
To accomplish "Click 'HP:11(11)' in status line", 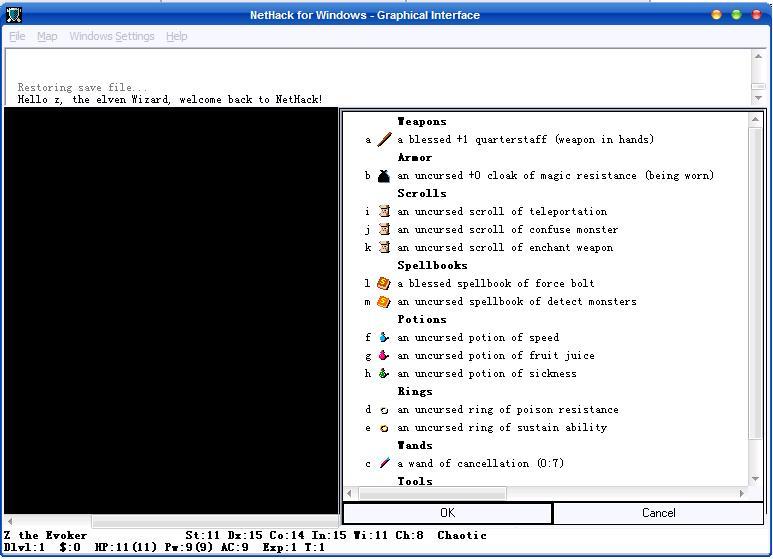I will (x=126, y=547).
